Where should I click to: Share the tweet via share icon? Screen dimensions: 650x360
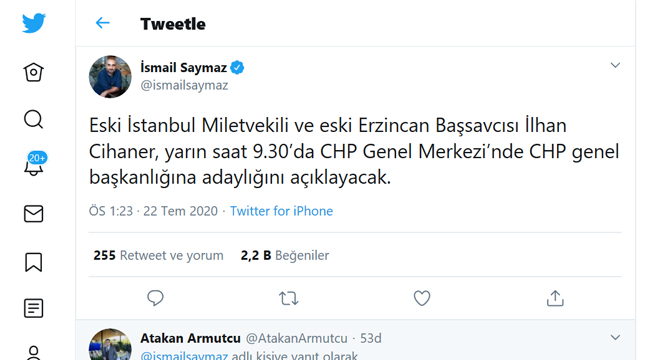pyautogui.click(x=555, y=298)
